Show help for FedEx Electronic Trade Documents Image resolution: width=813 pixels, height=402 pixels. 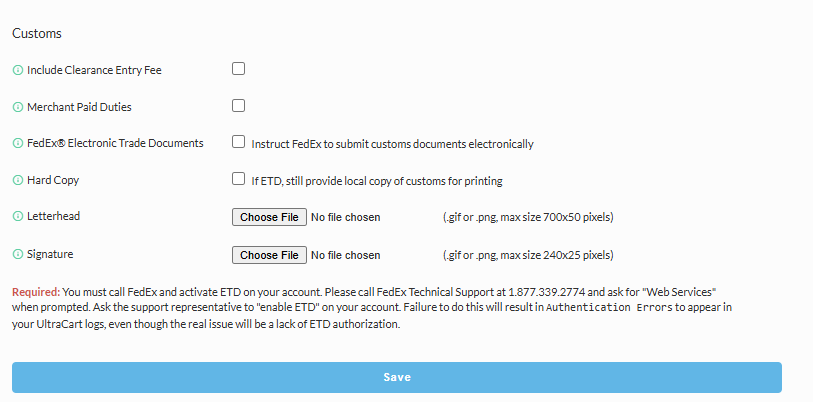pyautogui.click(x=18, y=143)
